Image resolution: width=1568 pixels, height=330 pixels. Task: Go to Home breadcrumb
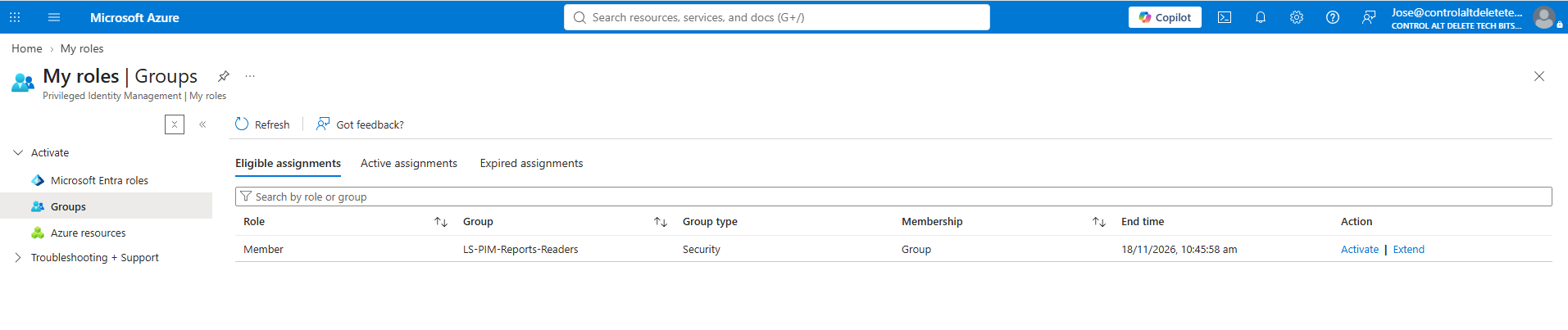click(x=27, y=48)
